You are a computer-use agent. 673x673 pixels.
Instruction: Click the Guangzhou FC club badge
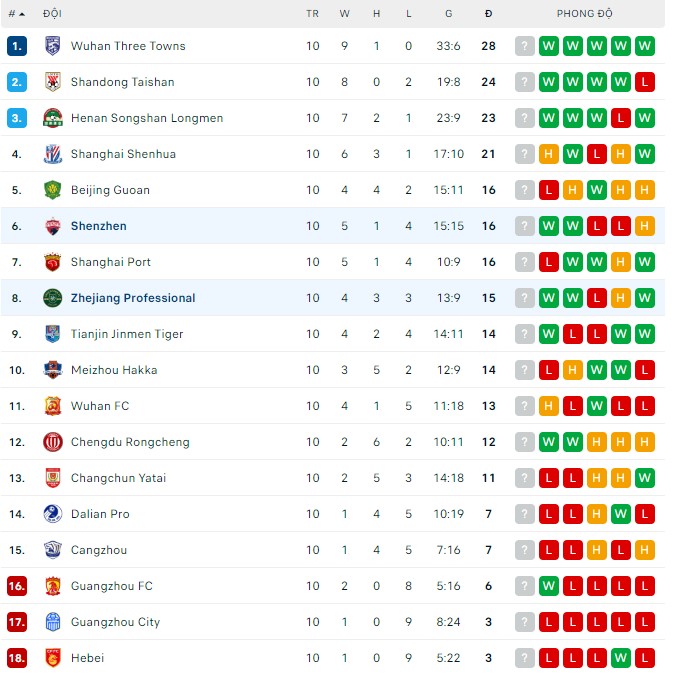53,586
